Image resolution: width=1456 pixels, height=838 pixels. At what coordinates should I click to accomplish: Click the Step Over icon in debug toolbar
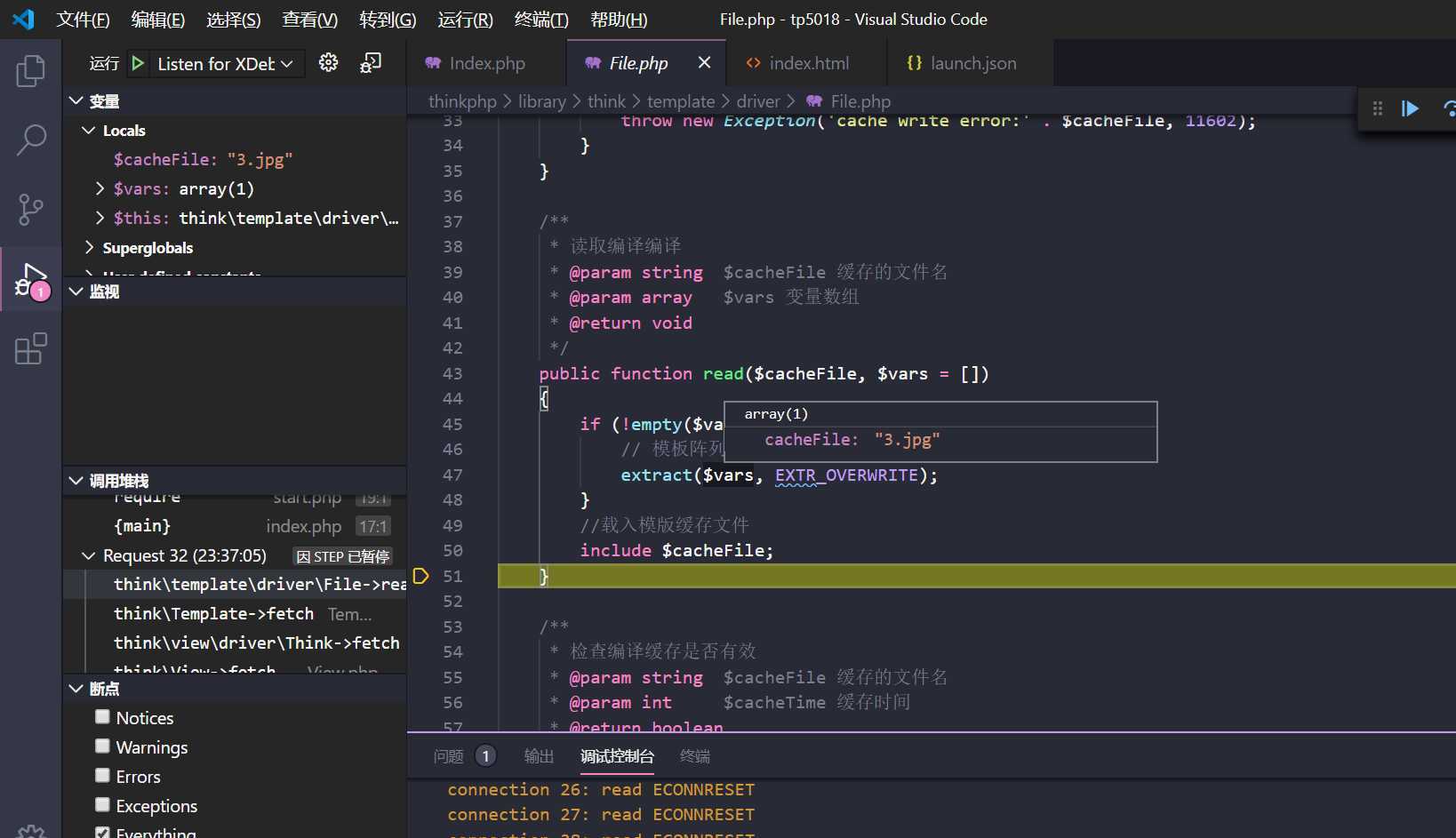pos(1449,108)
